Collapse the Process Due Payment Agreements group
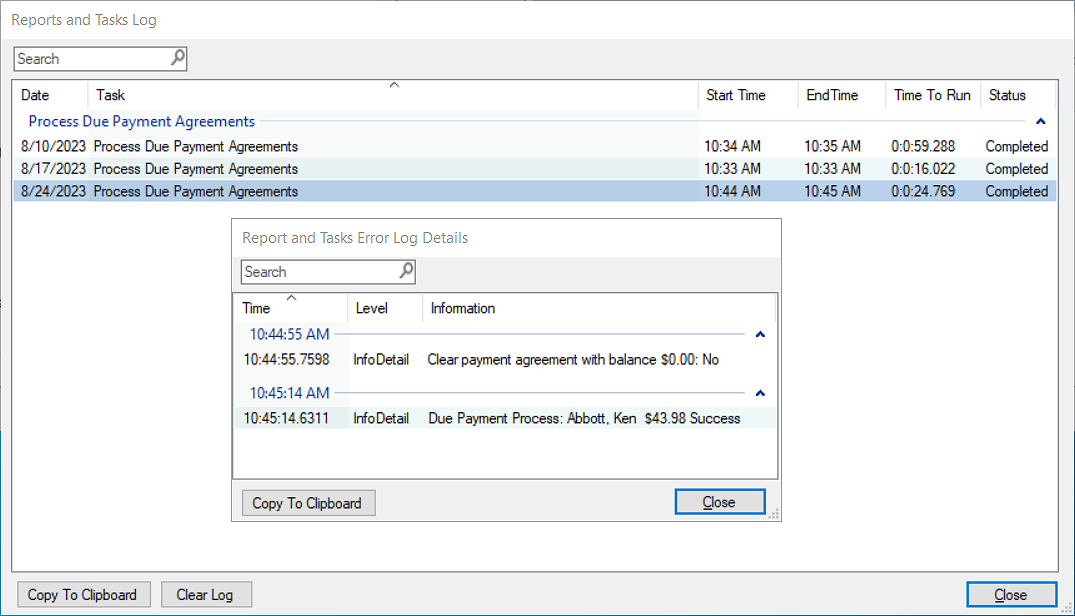Screen dimensions: 1075x616 point(1041,122)
